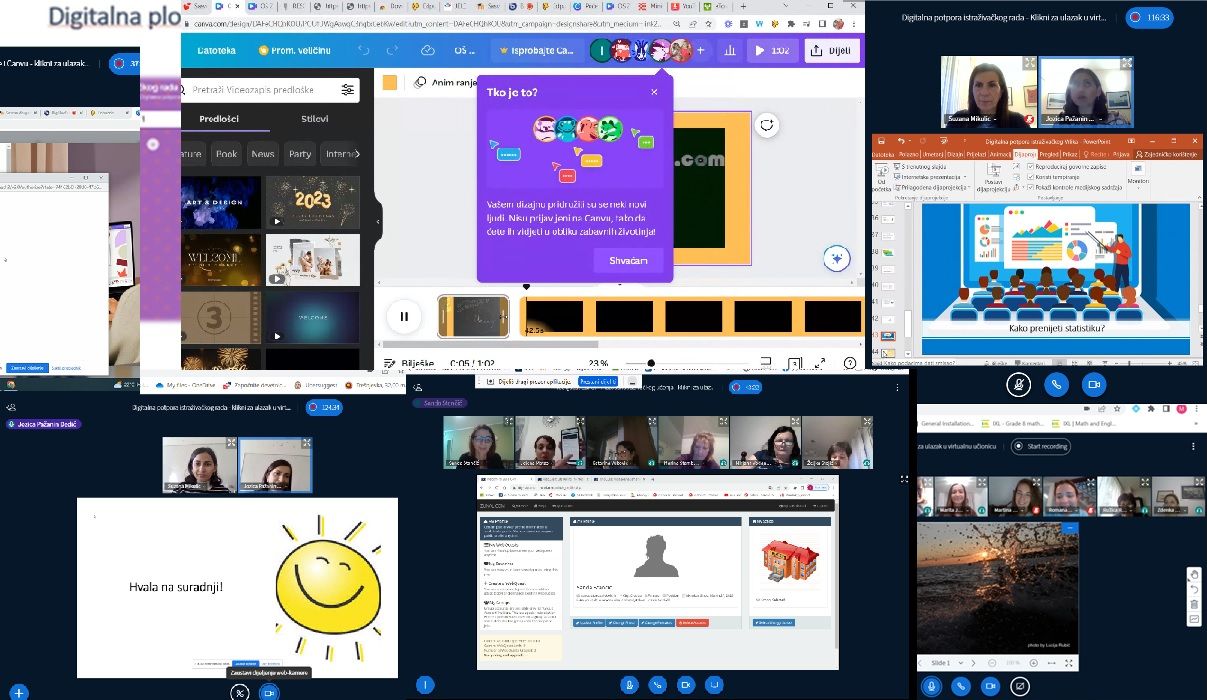Open 'Datoteka' menu in Canva
1207x700 pixels.
tap(217, 50)
